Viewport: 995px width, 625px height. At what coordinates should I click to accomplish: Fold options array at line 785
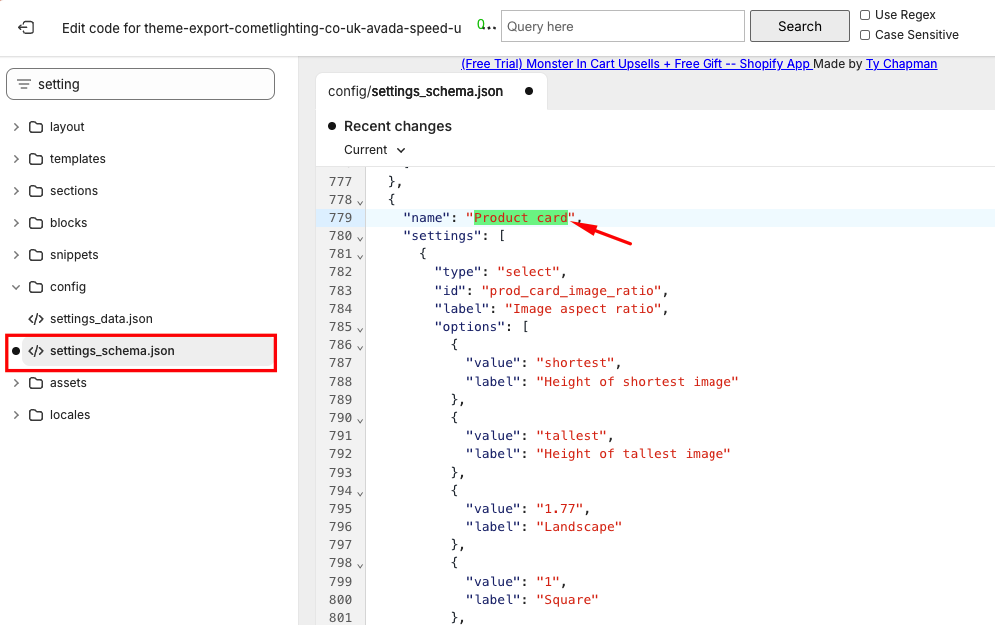pos(360,329)
